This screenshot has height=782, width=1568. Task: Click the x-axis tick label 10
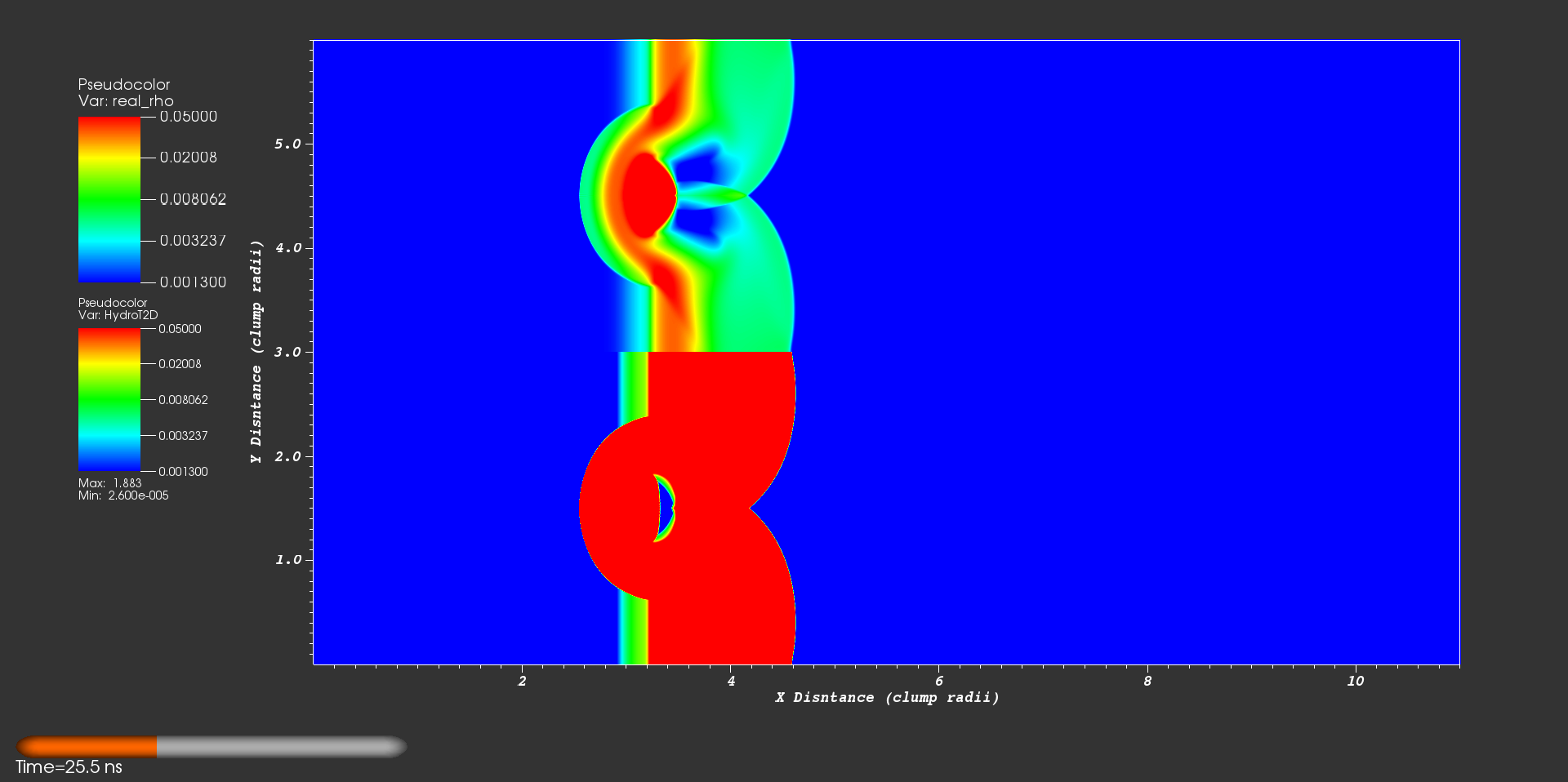(x=1355, y=681)
